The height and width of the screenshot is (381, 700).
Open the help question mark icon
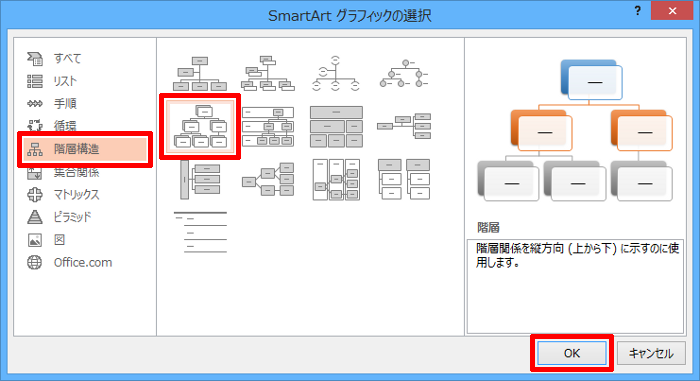[638, 11]
